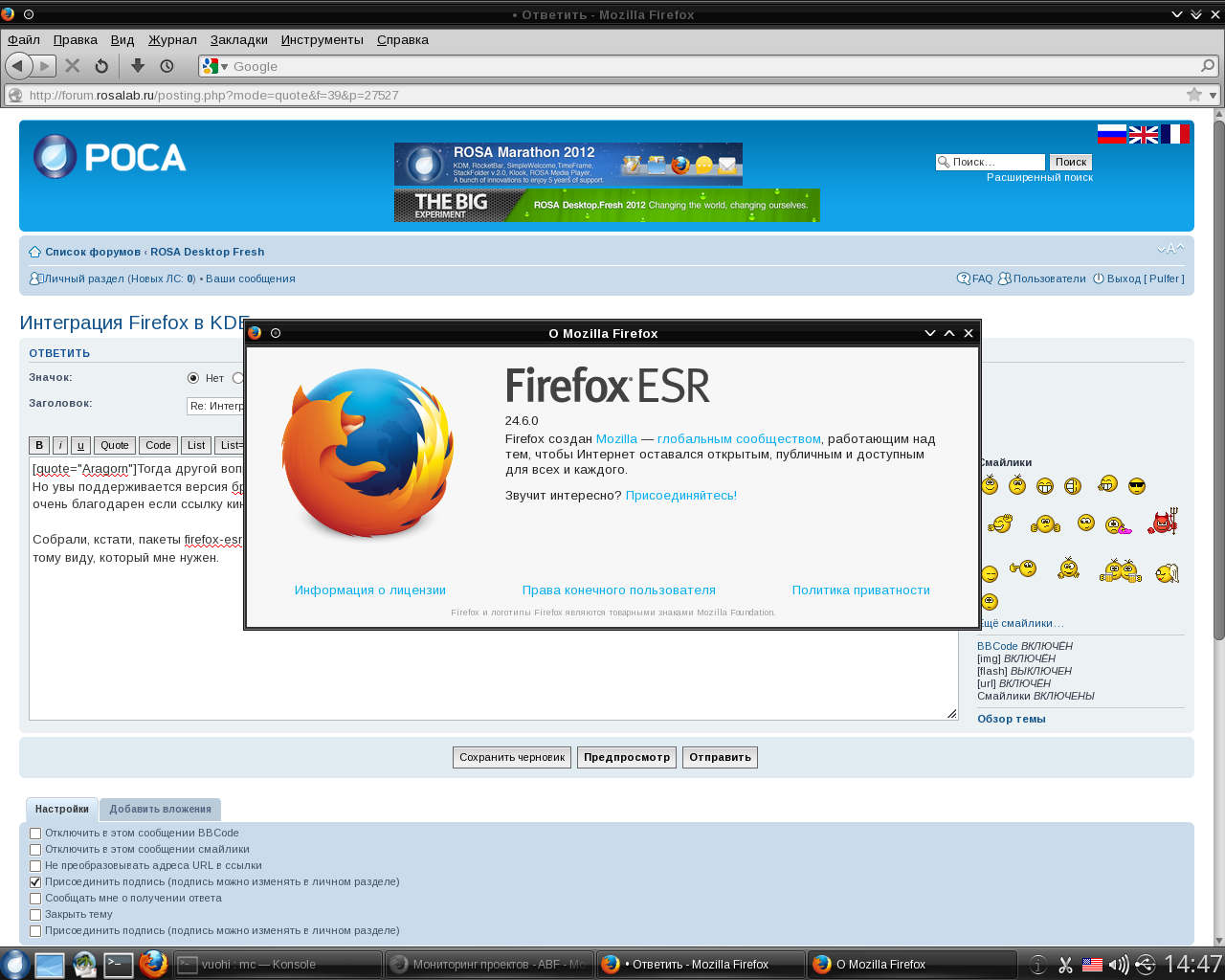The width and height of the screenshot is (1225, 980).
Task: Switch keyboard layout via US flag tray icon
Action: tap(1092, 965)
